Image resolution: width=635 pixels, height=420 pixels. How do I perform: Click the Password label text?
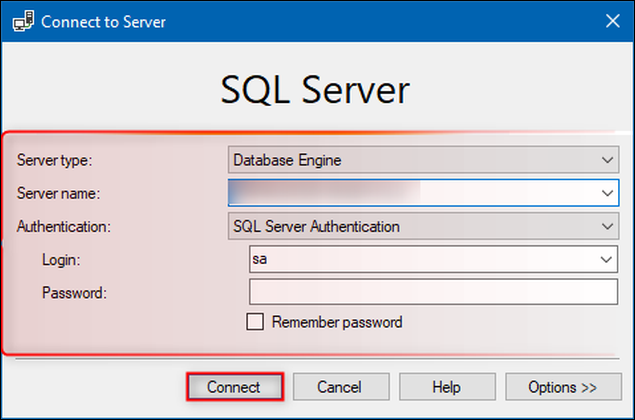pyautogui.click(x=74, y=292)
